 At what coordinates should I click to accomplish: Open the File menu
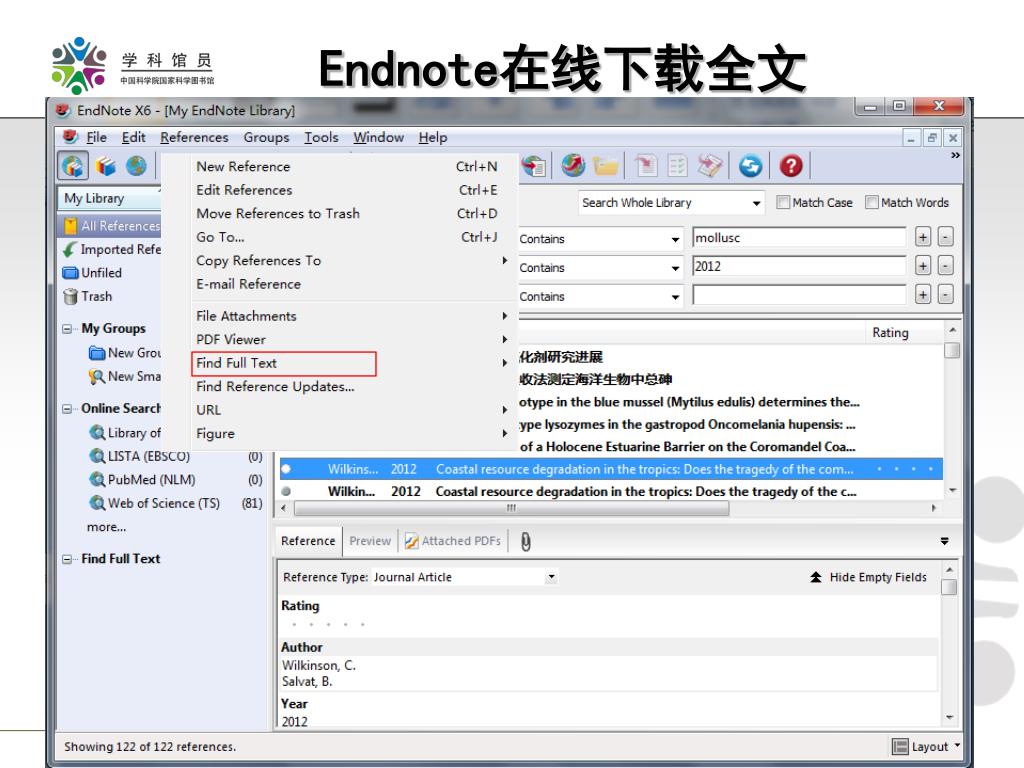click(x=96, y=137)
